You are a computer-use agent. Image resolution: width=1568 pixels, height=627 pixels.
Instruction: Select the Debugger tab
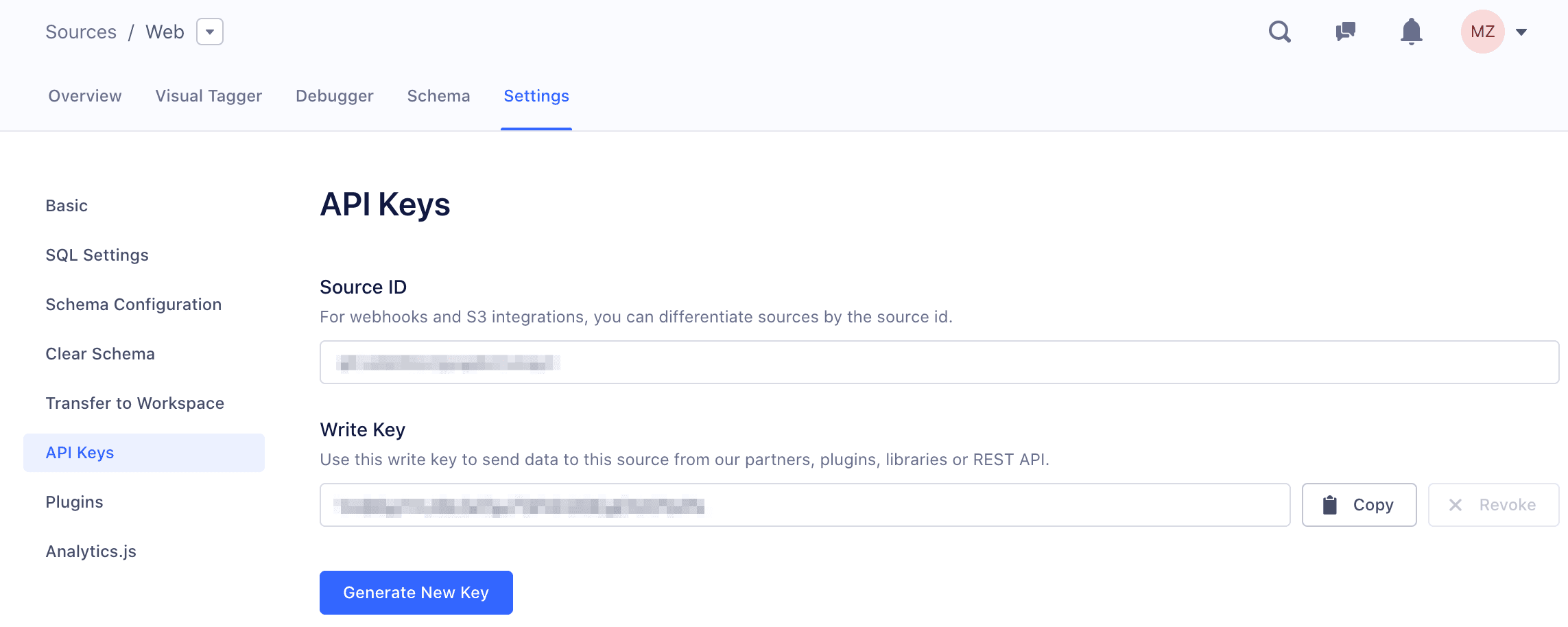[x=334, y=96]
